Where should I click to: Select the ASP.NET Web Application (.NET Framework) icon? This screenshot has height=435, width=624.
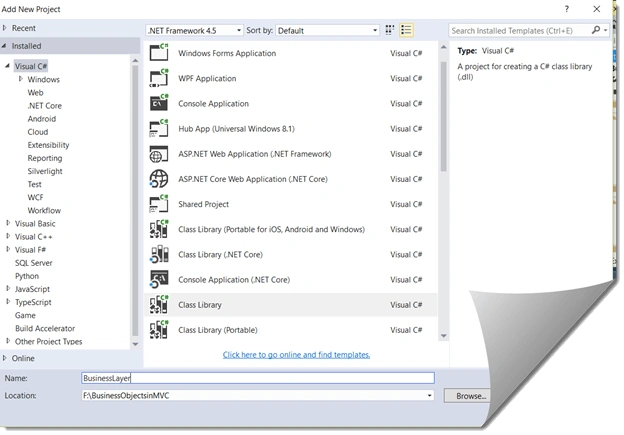point(159,154)
